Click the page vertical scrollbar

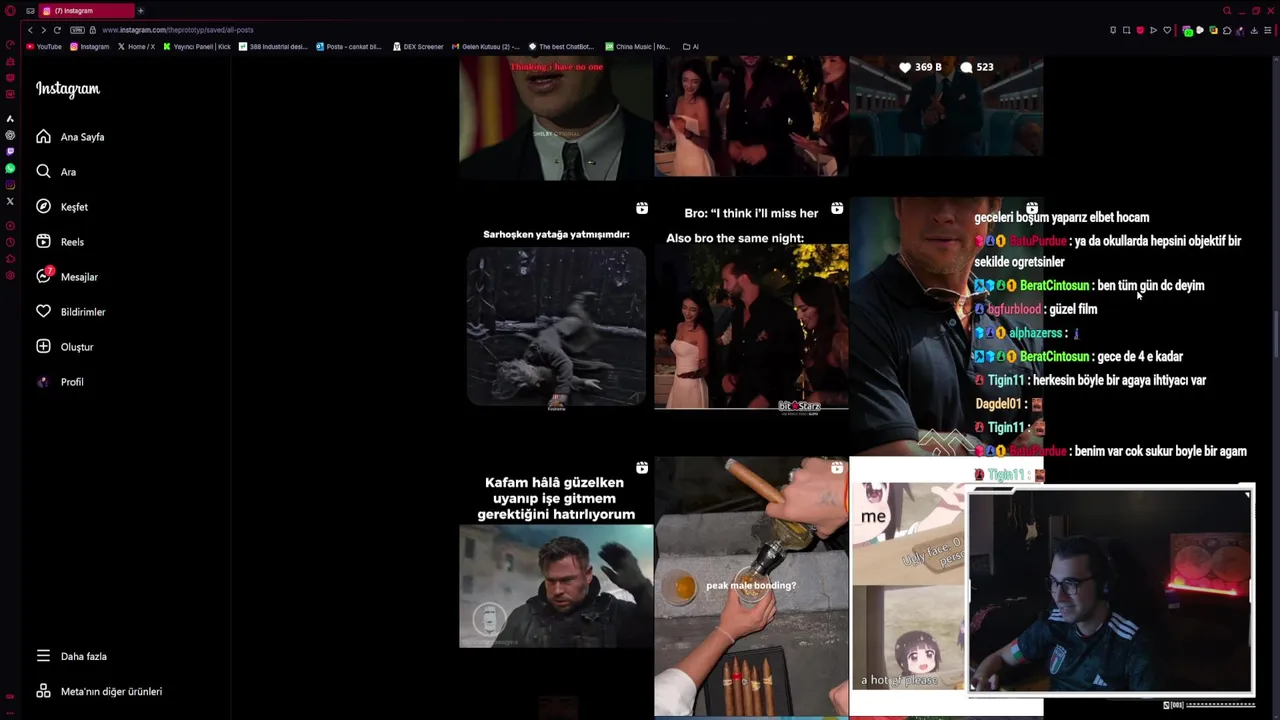[1275, 333]
